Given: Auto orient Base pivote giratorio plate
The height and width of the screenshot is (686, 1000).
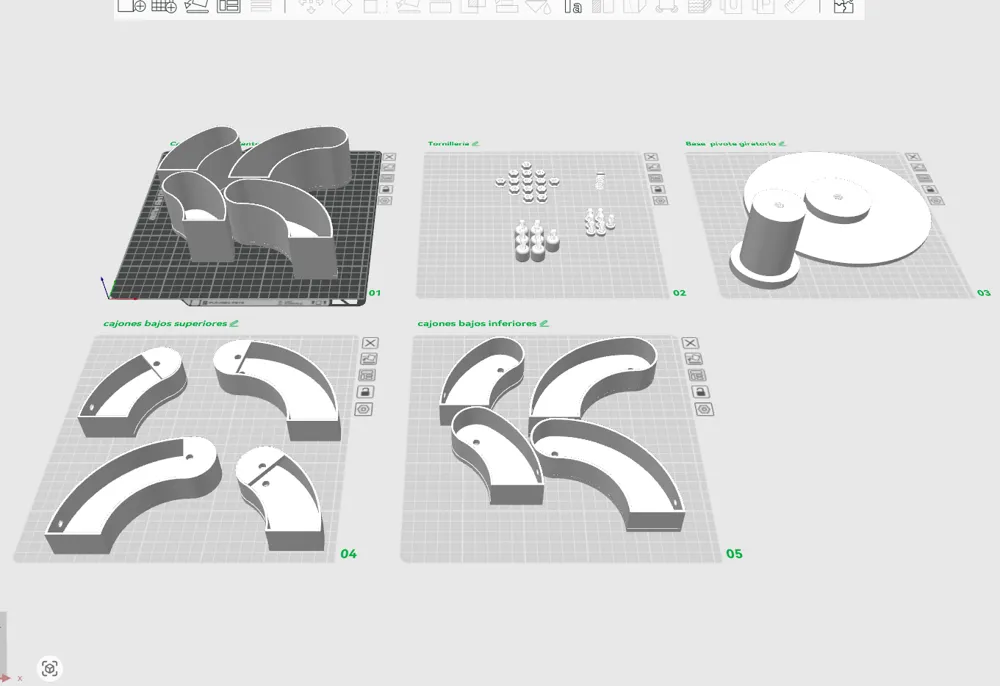Looking at the screenshot, I should (x=918, y=167).
